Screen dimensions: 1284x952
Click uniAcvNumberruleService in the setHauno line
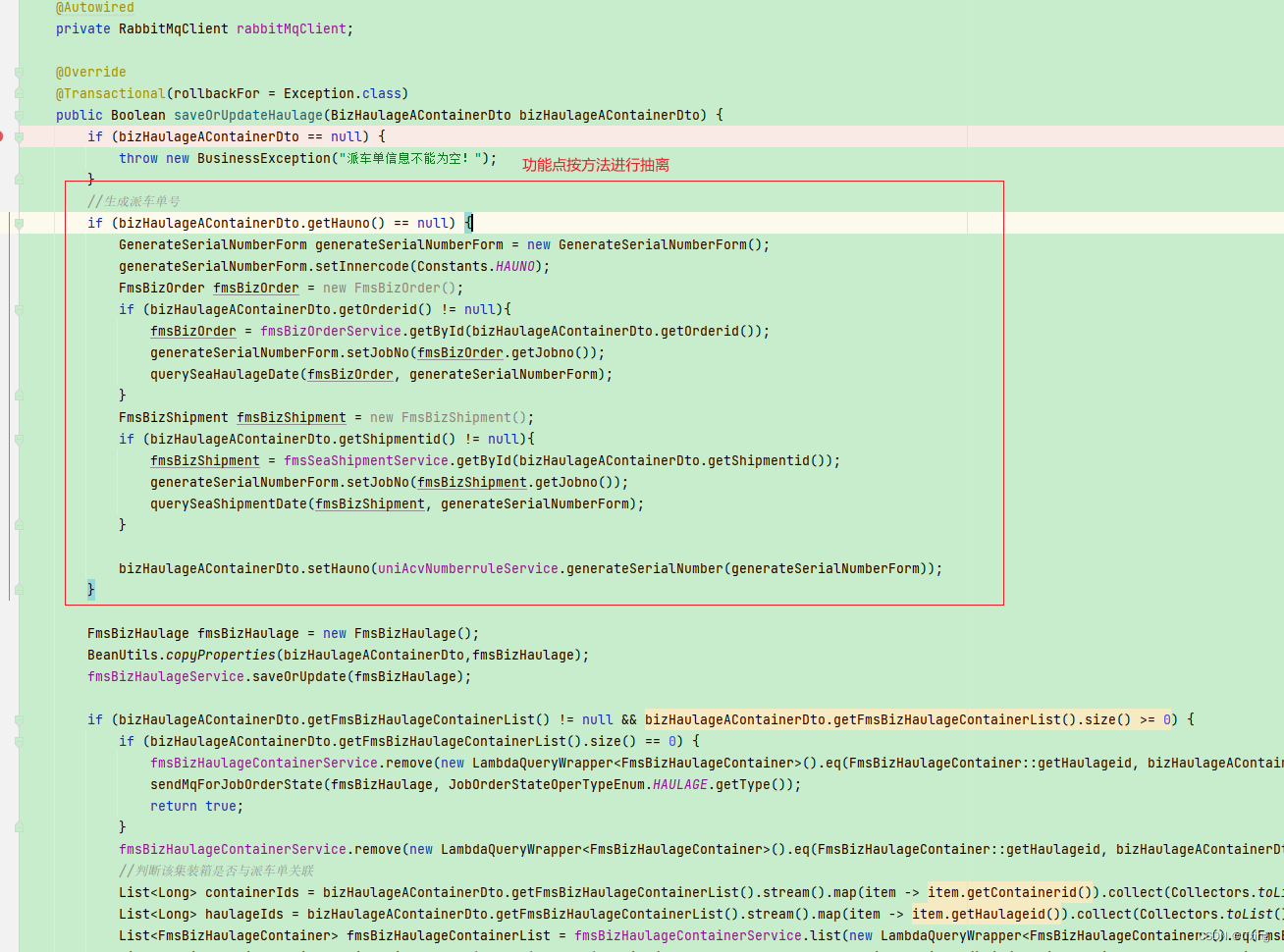coord(468,568)
